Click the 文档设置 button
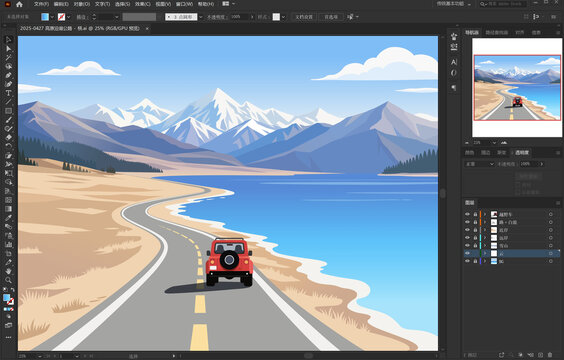Image resolution: width=564 pixels, height=360 pixels. [304, 17]
